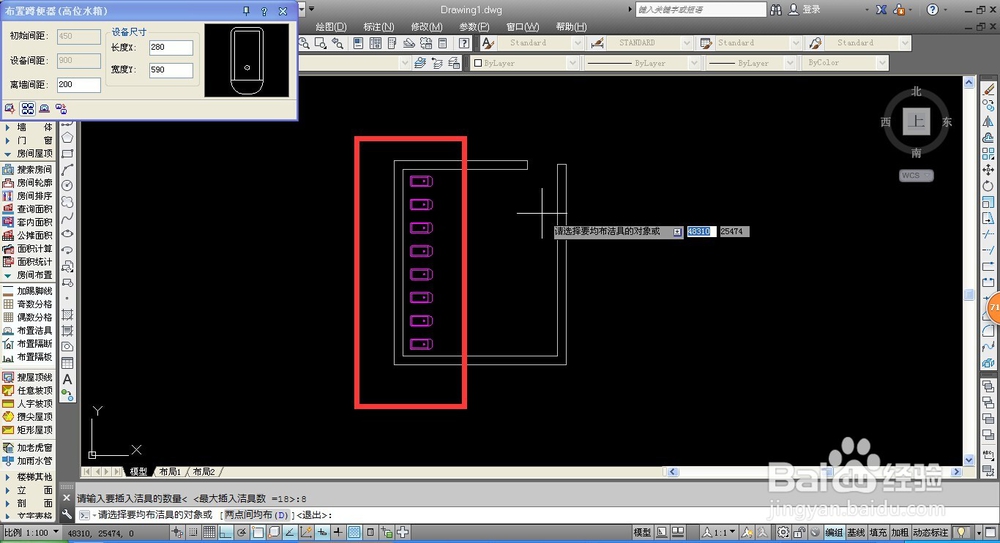
Task: Click the ViewCube 上 top face
Action: (x=916, y=121)
